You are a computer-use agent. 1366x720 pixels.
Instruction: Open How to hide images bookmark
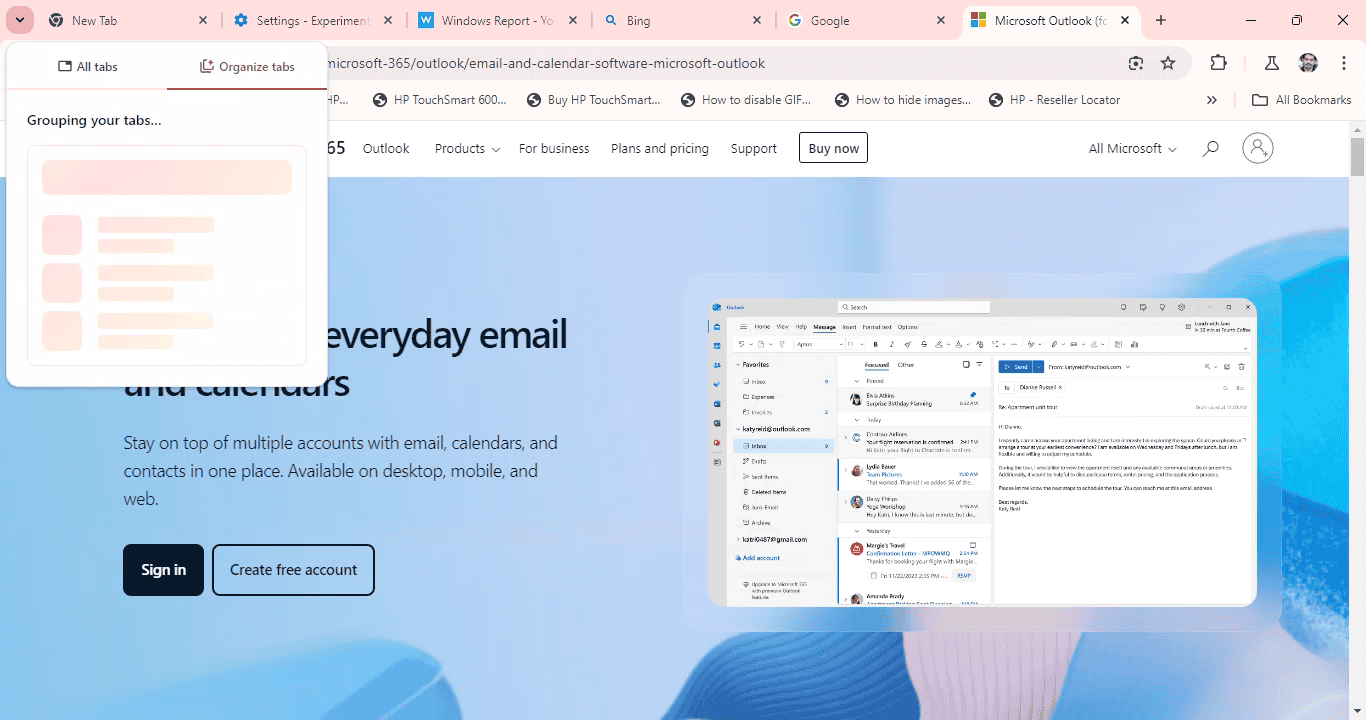(902, 100)
